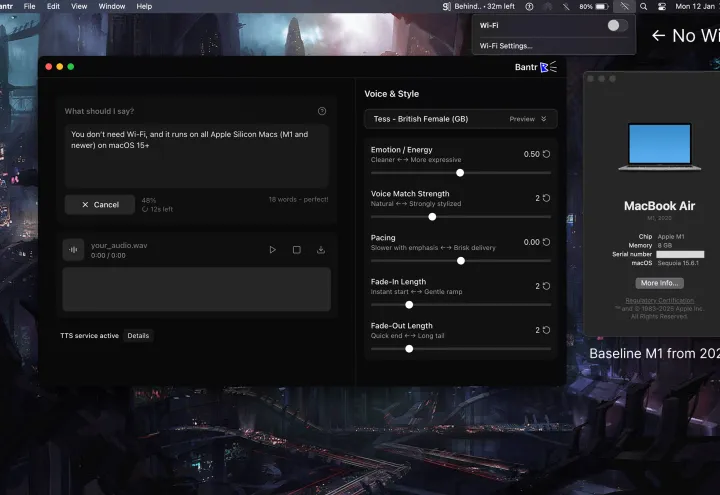Adjust the Fade-In Length slider handle
Viewport: 720px width, 495px height.
(x=409, y=305)
